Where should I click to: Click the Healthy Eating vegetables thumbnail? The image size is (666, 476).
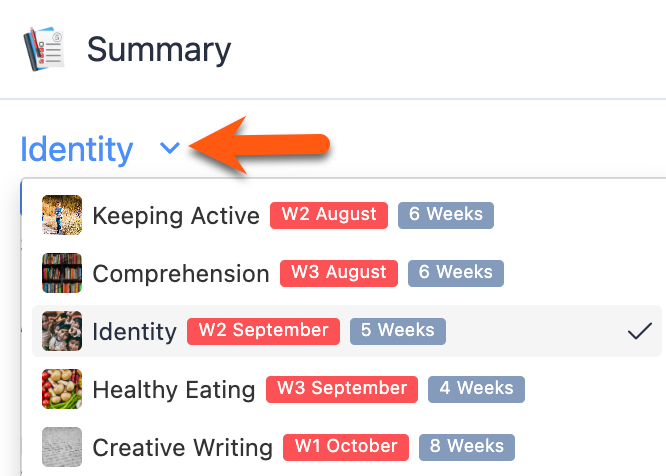pyautogui.click(x=62, y=389)
